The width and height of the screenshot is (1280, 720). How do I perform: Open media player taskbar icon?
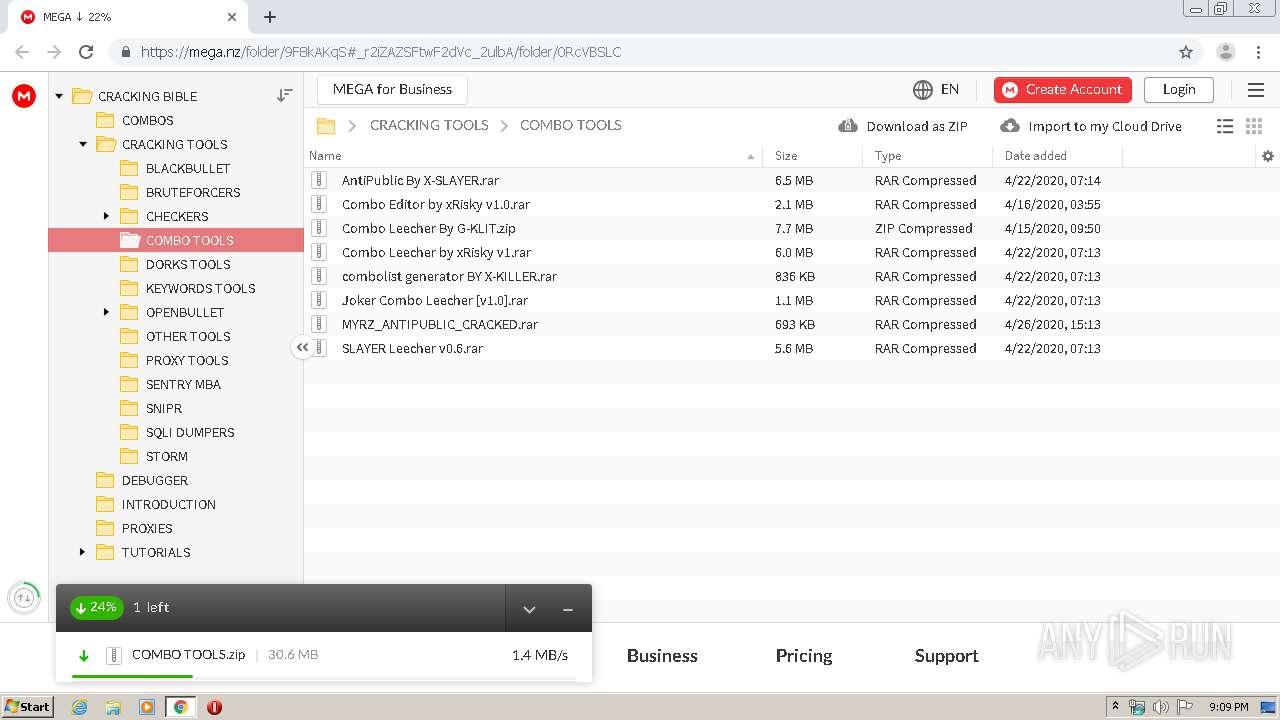[x=147, y=707]
